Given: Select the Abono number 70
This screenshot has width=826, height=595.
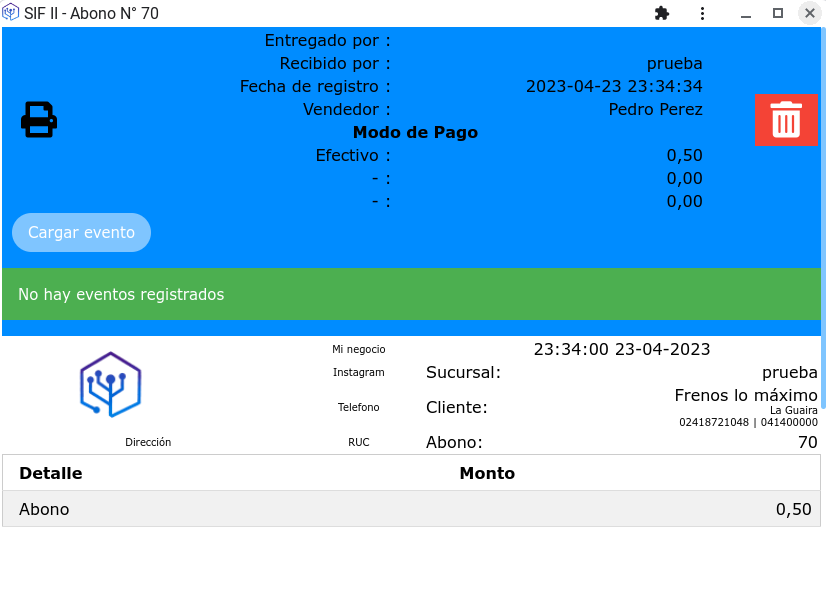Looking at the screenshot, I should click(808, 441).
